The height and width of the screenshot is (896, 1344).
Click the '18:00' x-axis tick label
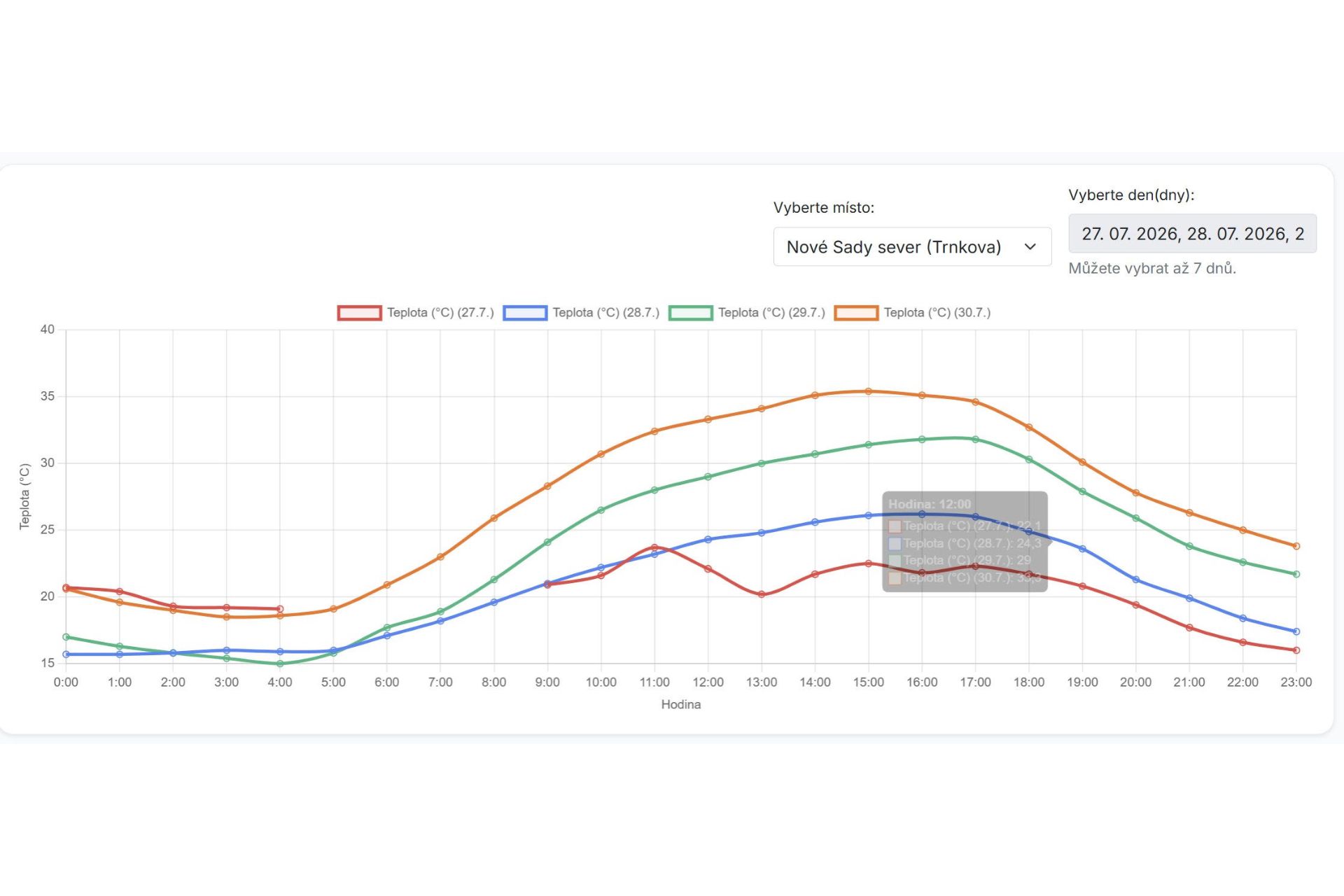click(1029, 682)
